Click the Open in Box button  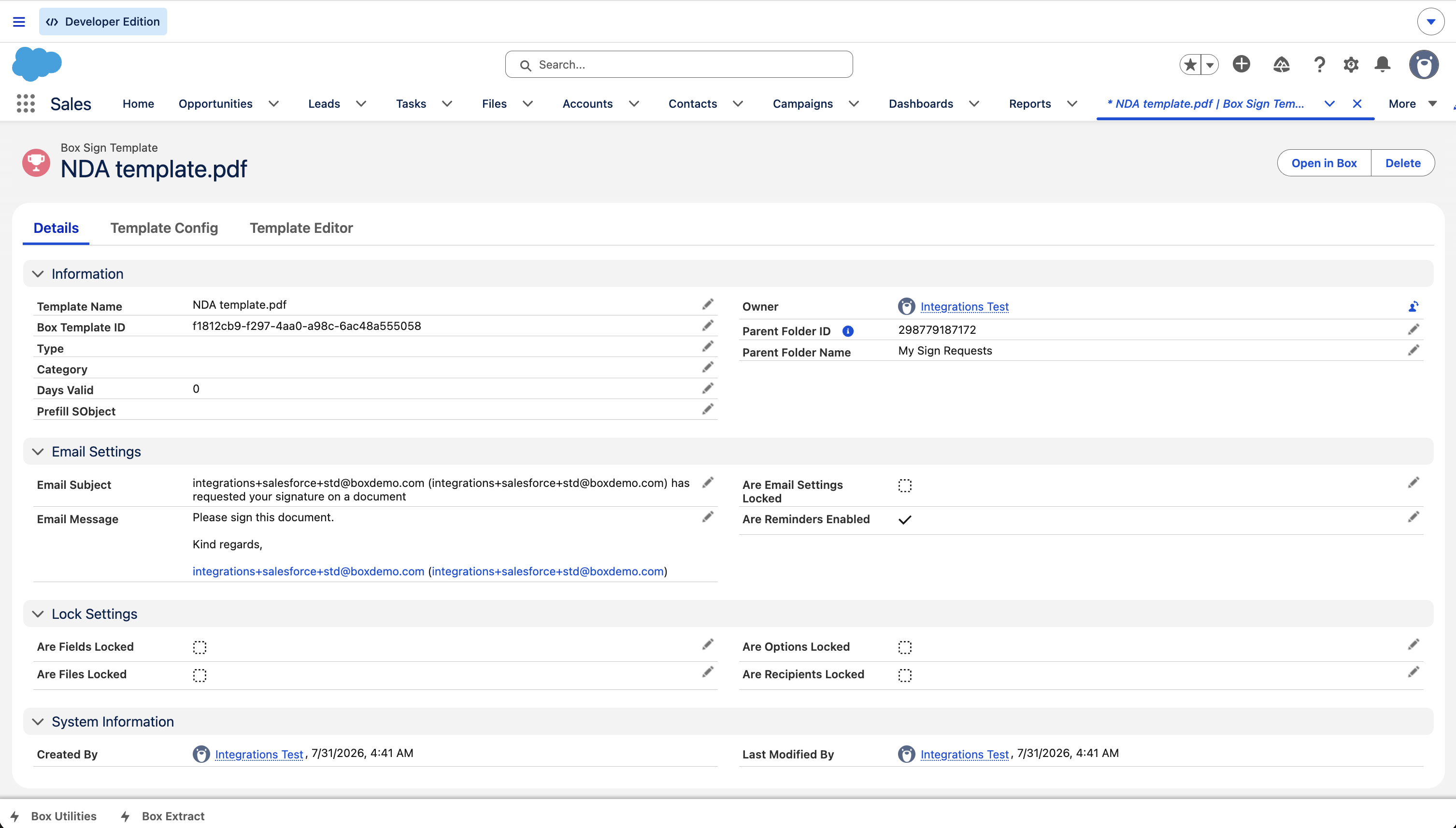[1324, 163]
